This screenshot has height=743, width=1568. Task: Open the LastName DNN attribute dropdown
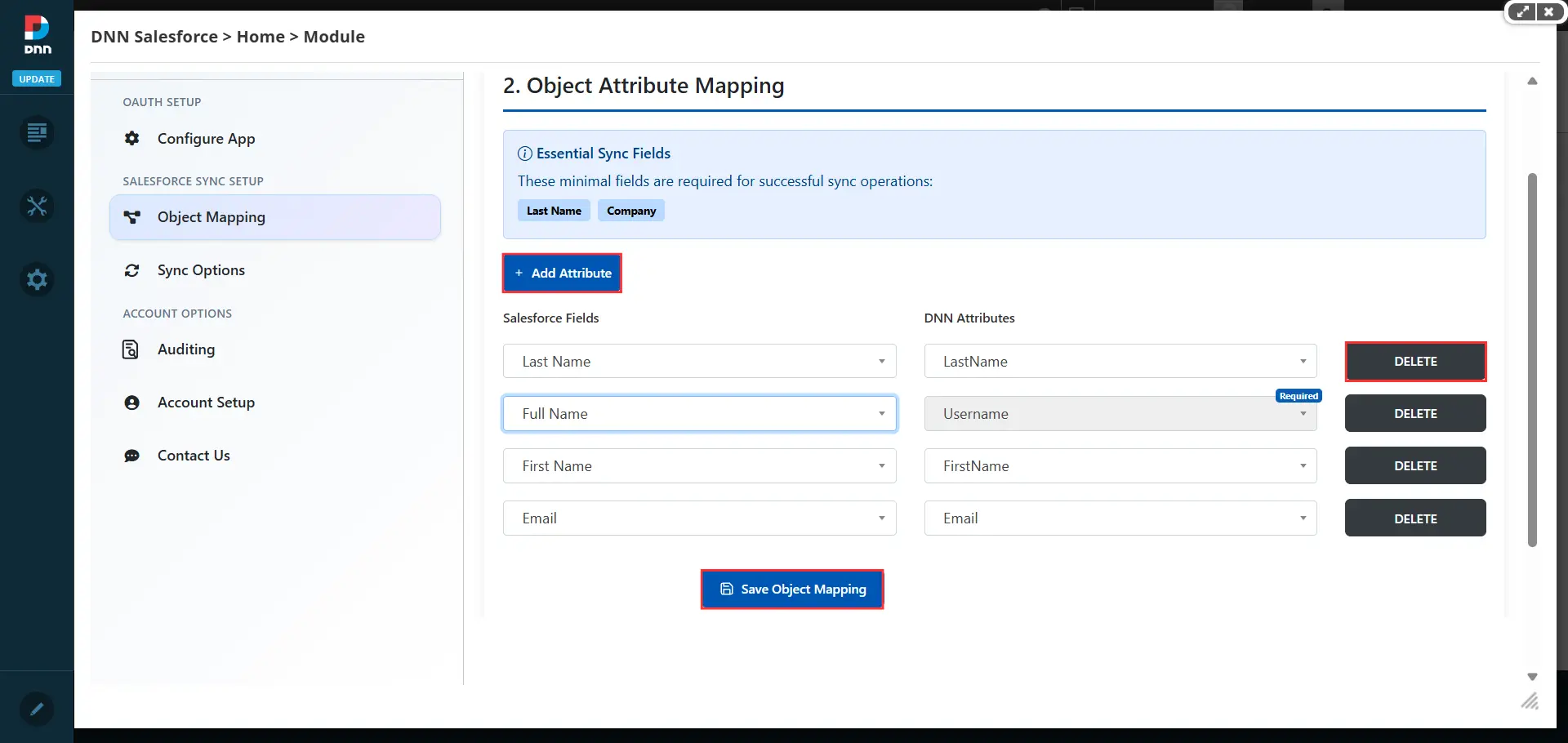pos(1120,361)
